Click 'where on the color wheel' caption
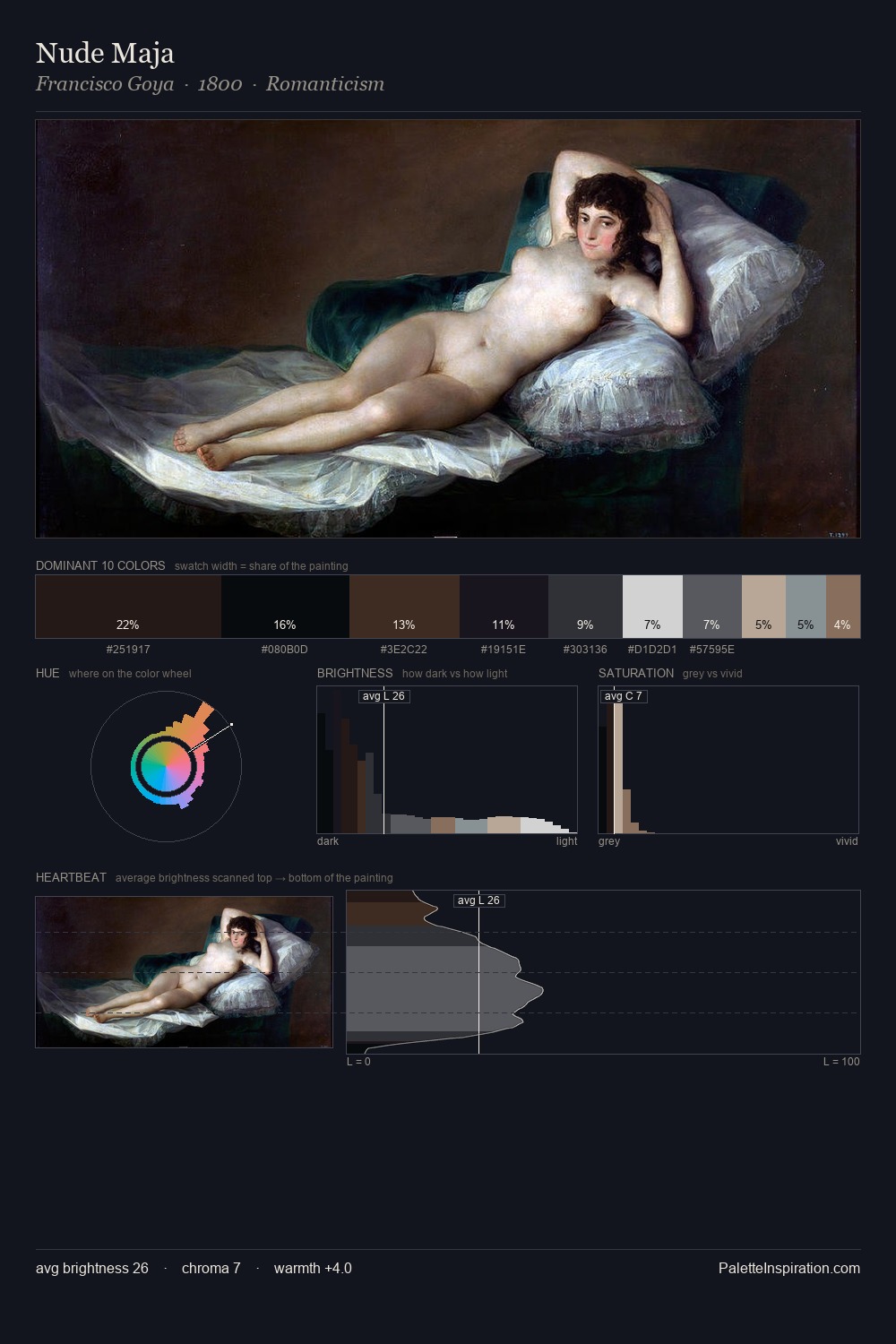 tap(130, 674)
